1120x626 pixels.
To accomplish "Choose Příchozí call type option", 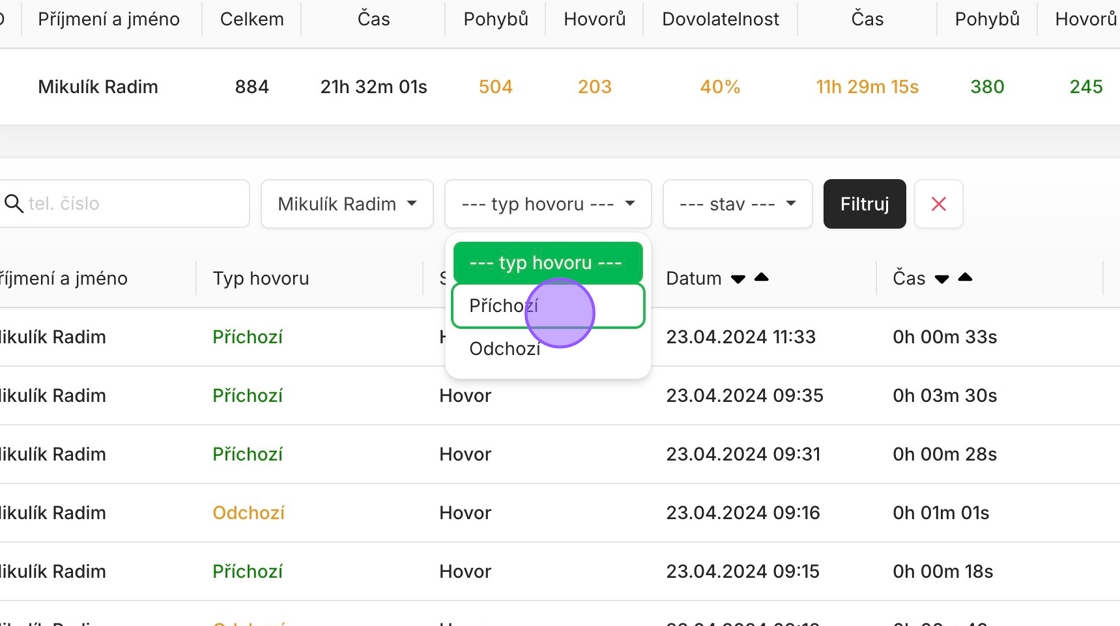I will [x=548, y=306].
